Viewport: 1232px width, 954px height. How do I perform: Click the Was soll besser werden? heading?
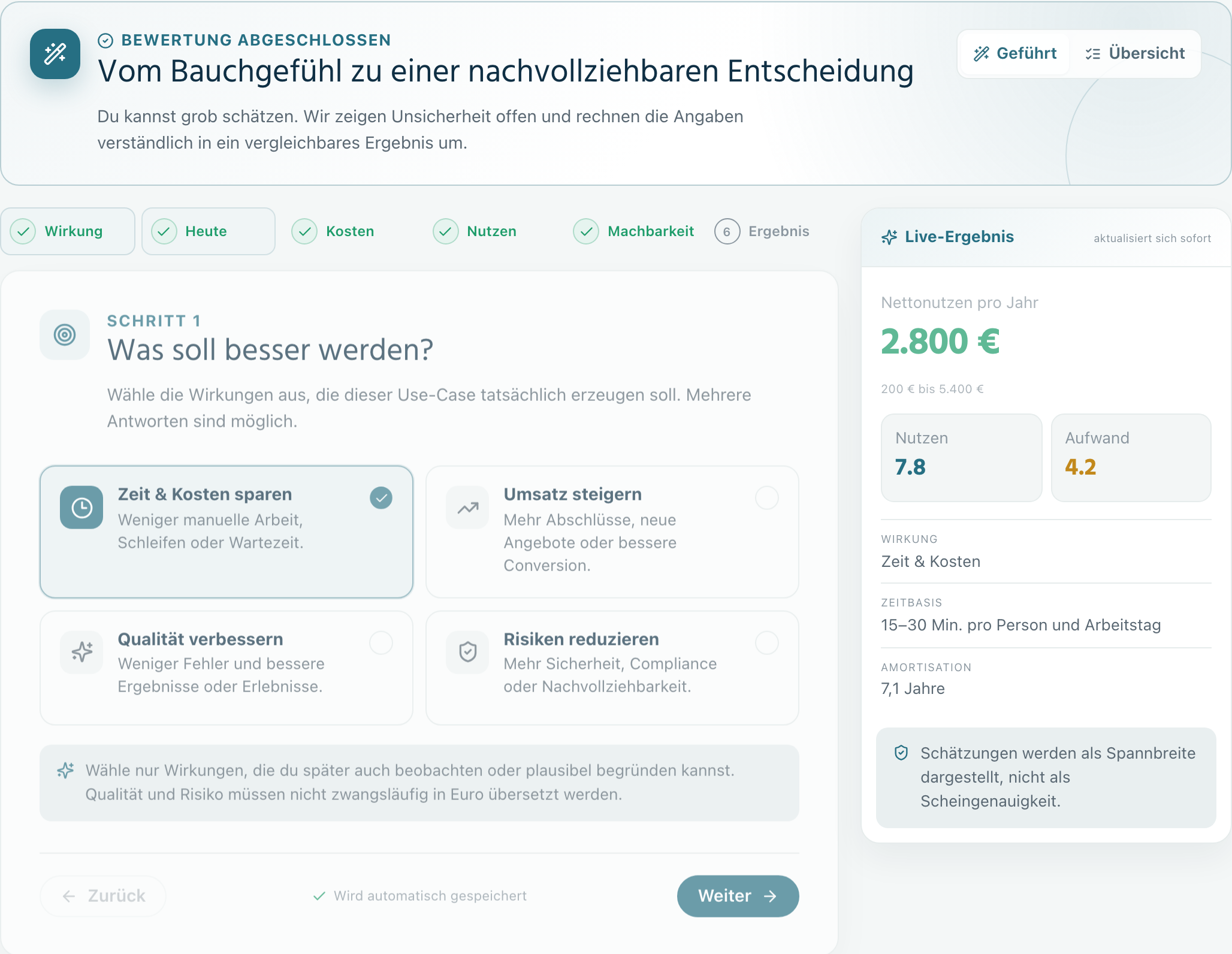point(270,350)
